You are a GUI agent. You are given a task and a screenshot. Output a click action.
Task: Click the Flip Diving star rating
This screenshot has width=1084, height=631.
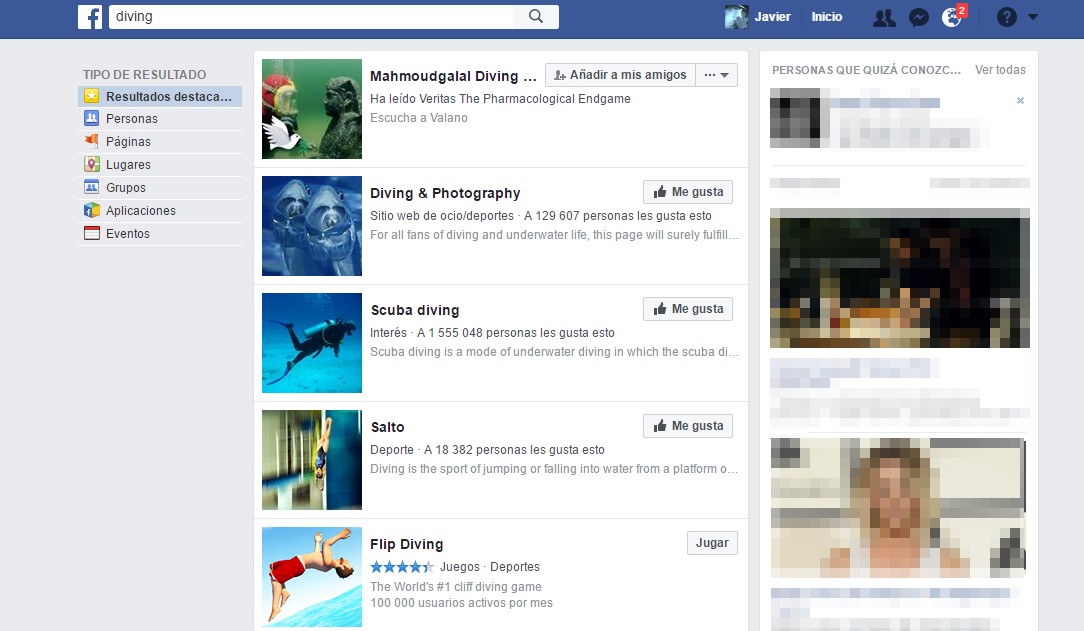click(x=402, y=567)
